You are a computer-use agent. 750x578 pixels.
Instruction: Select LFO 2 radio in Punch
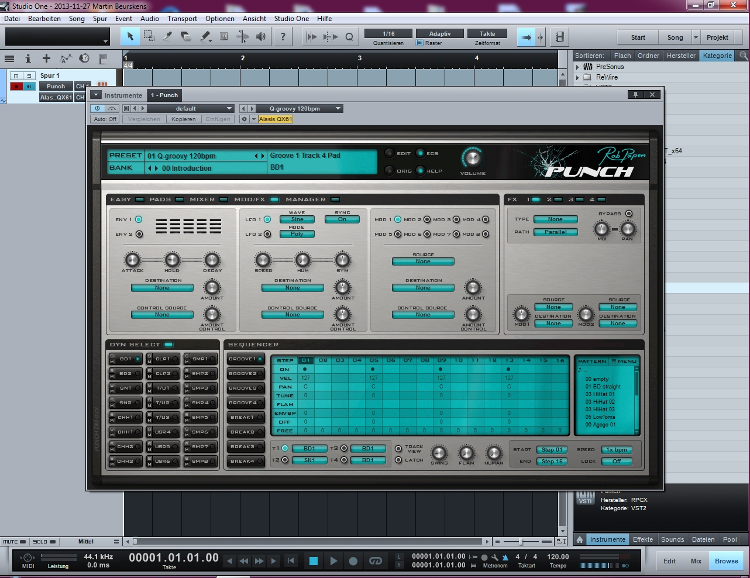267,234
